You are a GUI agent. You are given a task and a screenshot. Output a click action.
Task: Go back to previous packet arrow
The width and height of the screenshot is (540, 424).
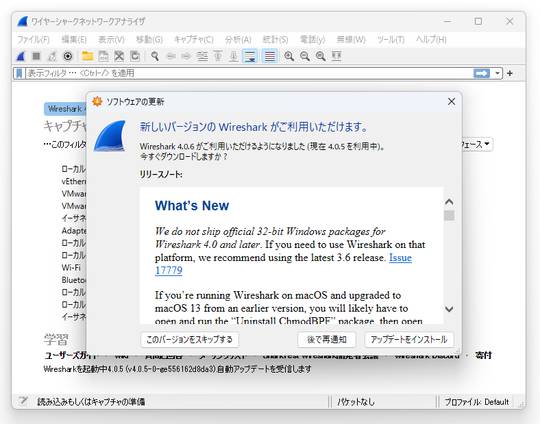click(171, 56)
